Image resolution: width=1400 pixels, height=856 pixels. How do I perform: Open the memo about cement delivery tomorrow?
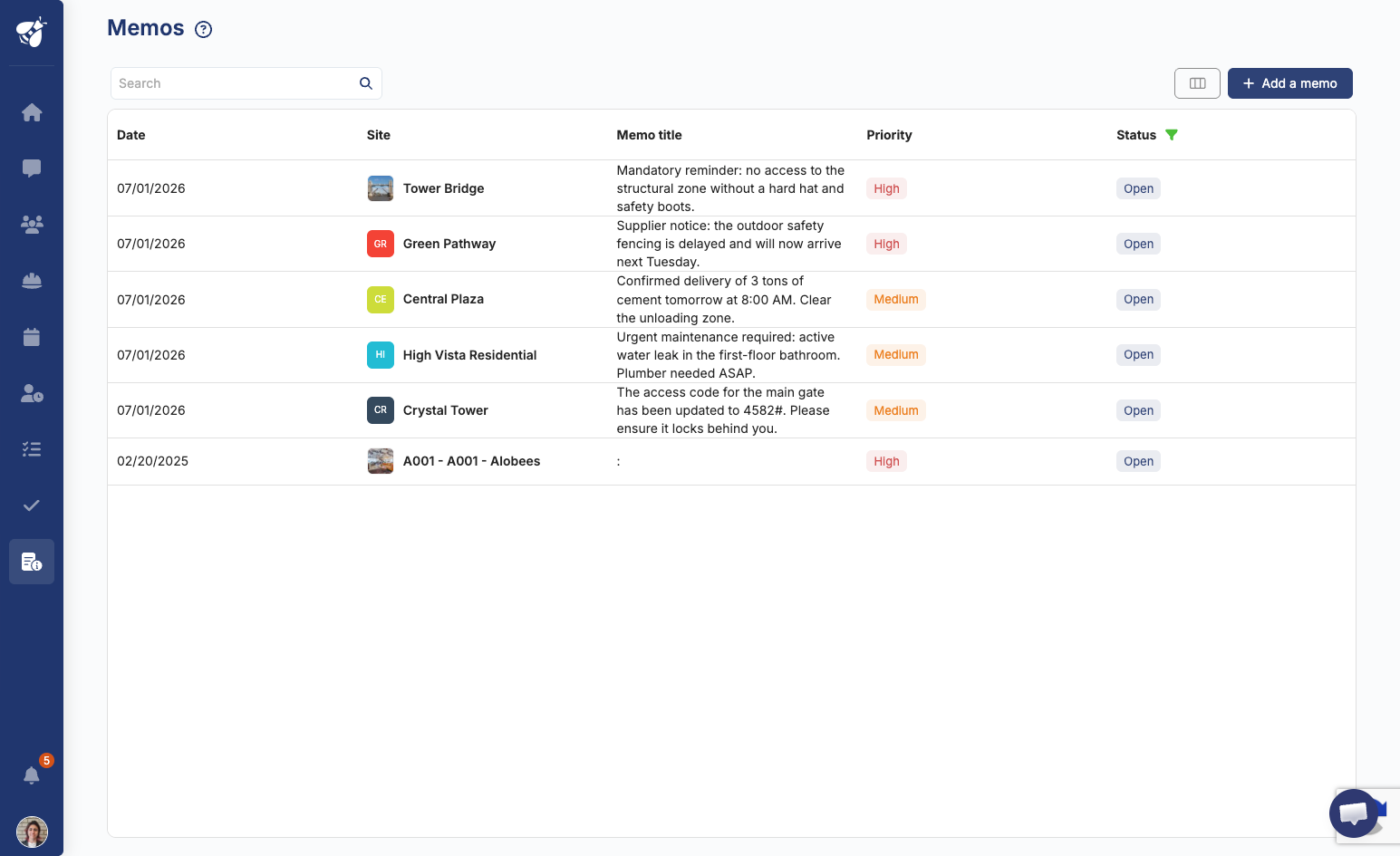724,299
